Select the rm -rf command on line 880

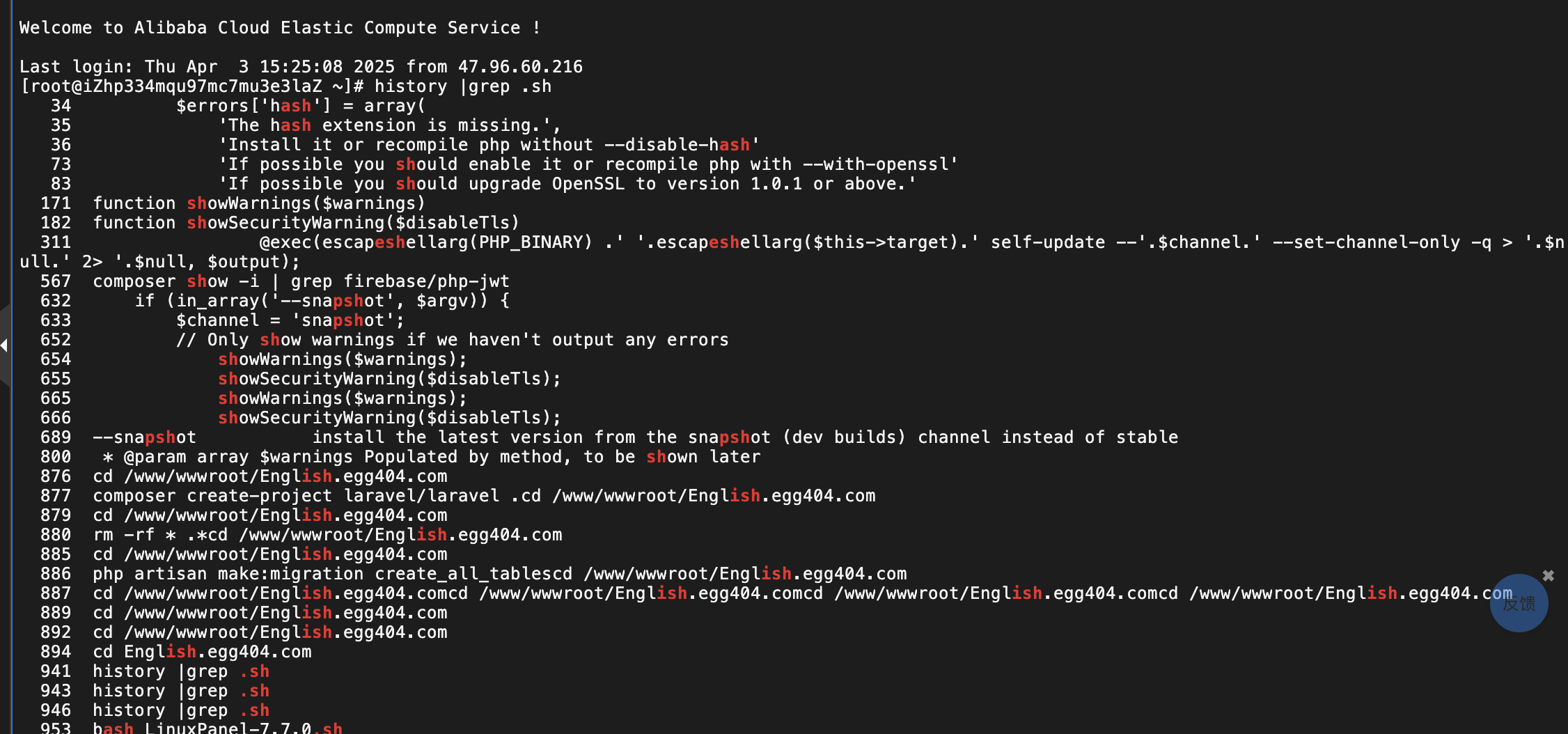327,535
